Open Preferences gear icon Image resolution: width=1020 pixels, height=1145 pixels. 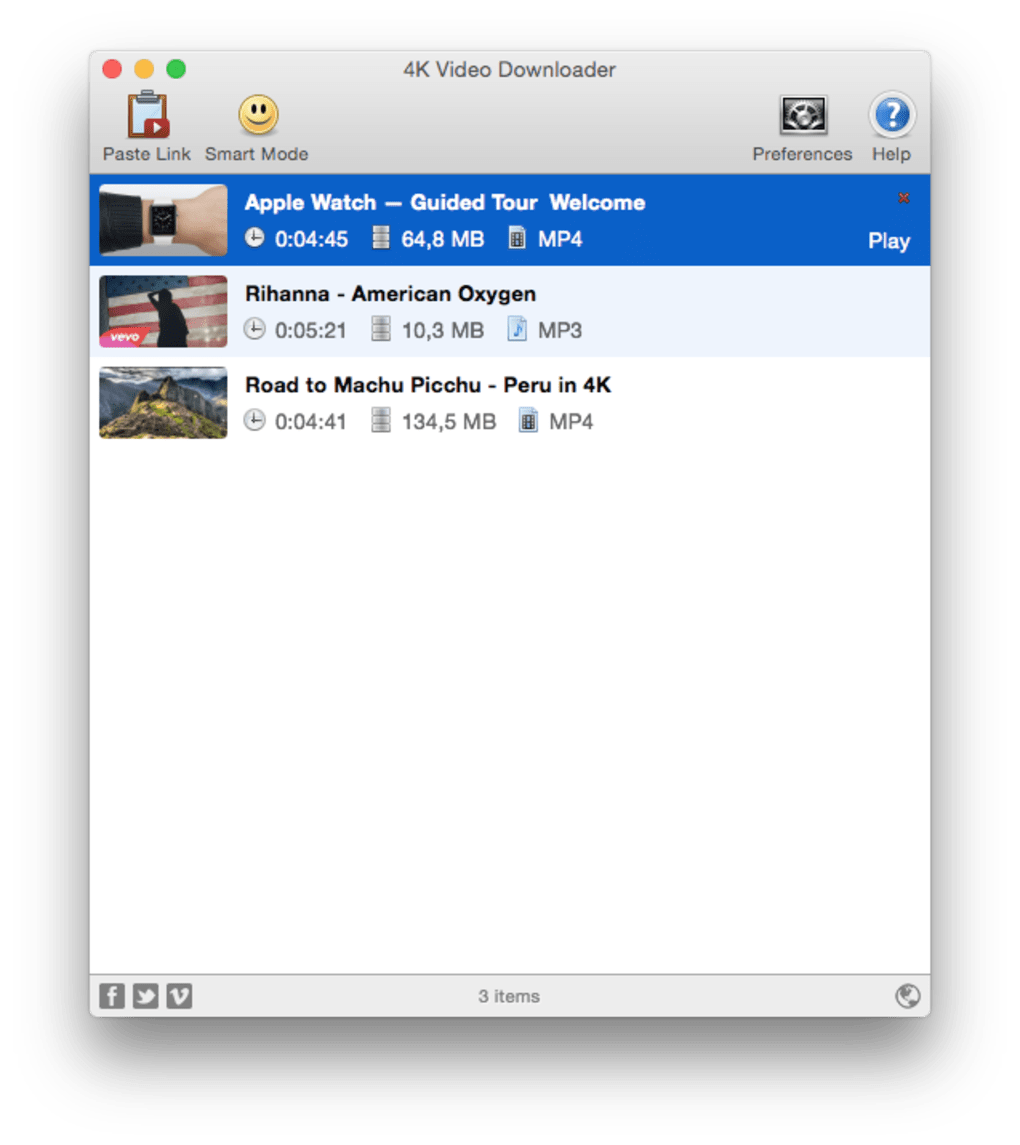[802, 115]
